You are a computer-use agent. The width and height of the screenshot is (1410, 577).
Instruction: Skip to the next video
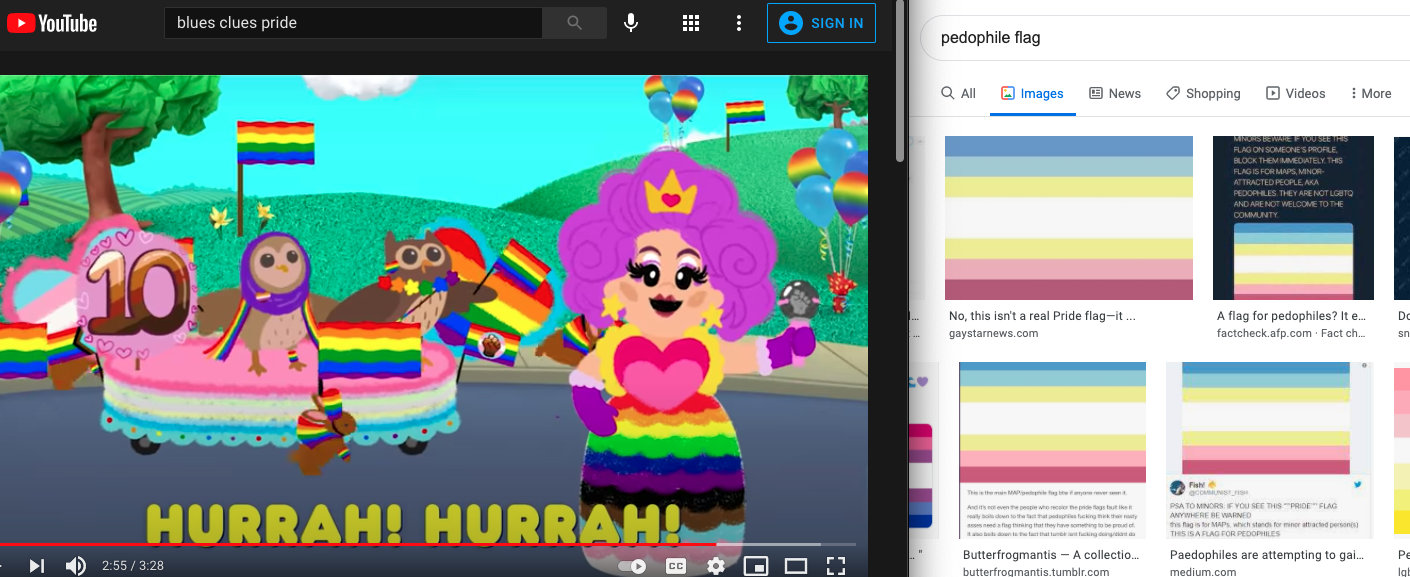[x=37, y=566]
